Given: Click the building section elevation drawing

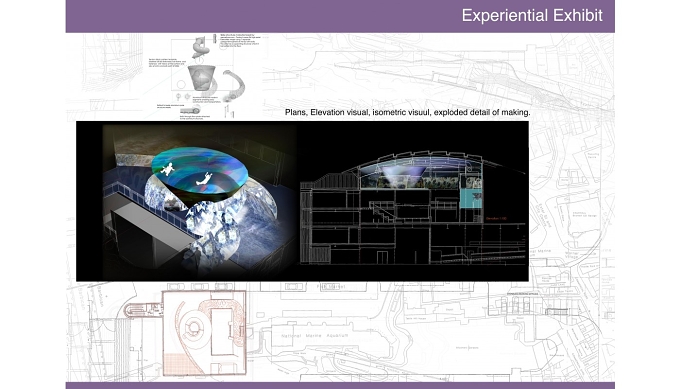Looking at the screenshot, I should (413, 207).
